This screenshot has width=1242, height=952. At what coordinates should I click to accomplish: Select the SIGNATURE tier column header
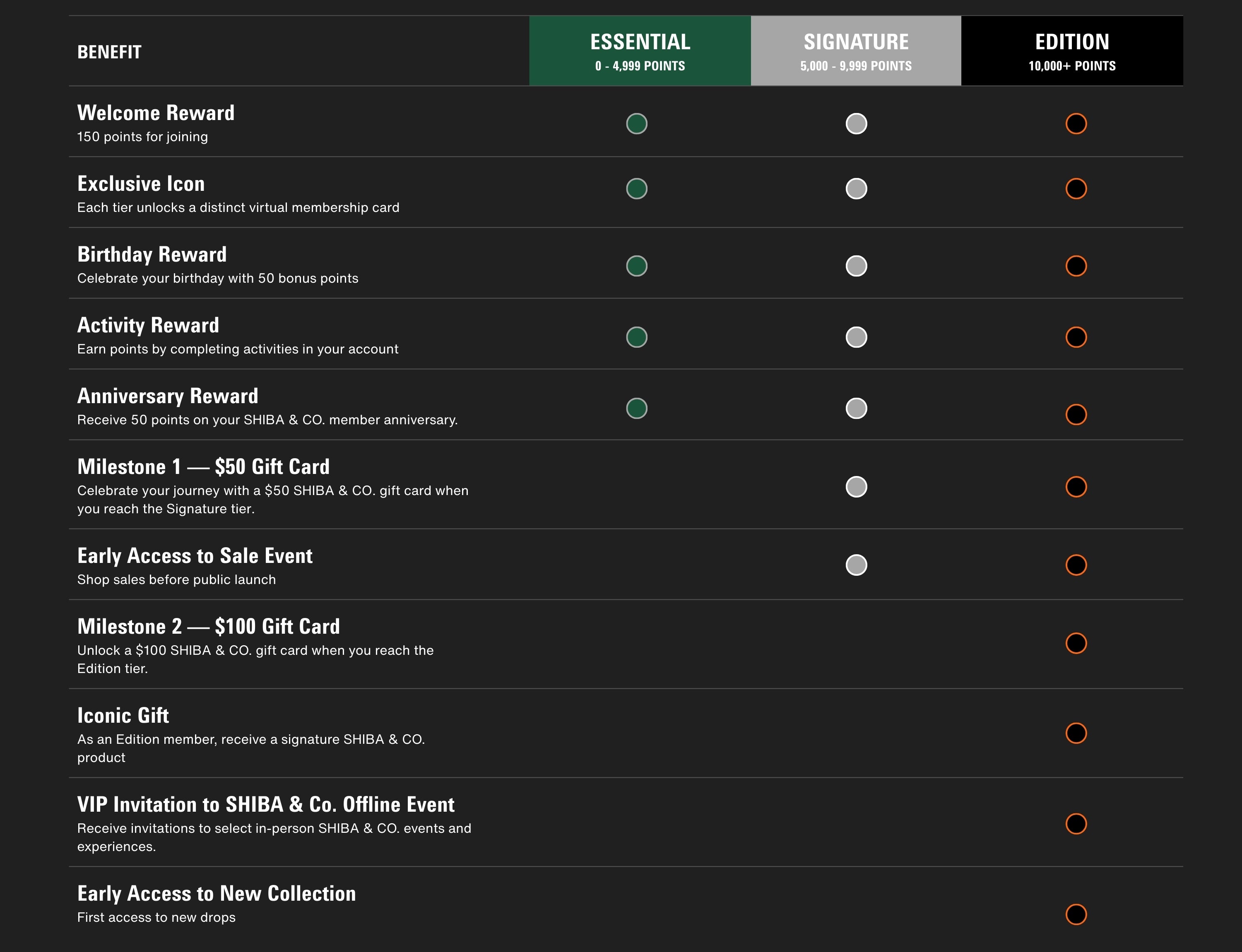855,51
